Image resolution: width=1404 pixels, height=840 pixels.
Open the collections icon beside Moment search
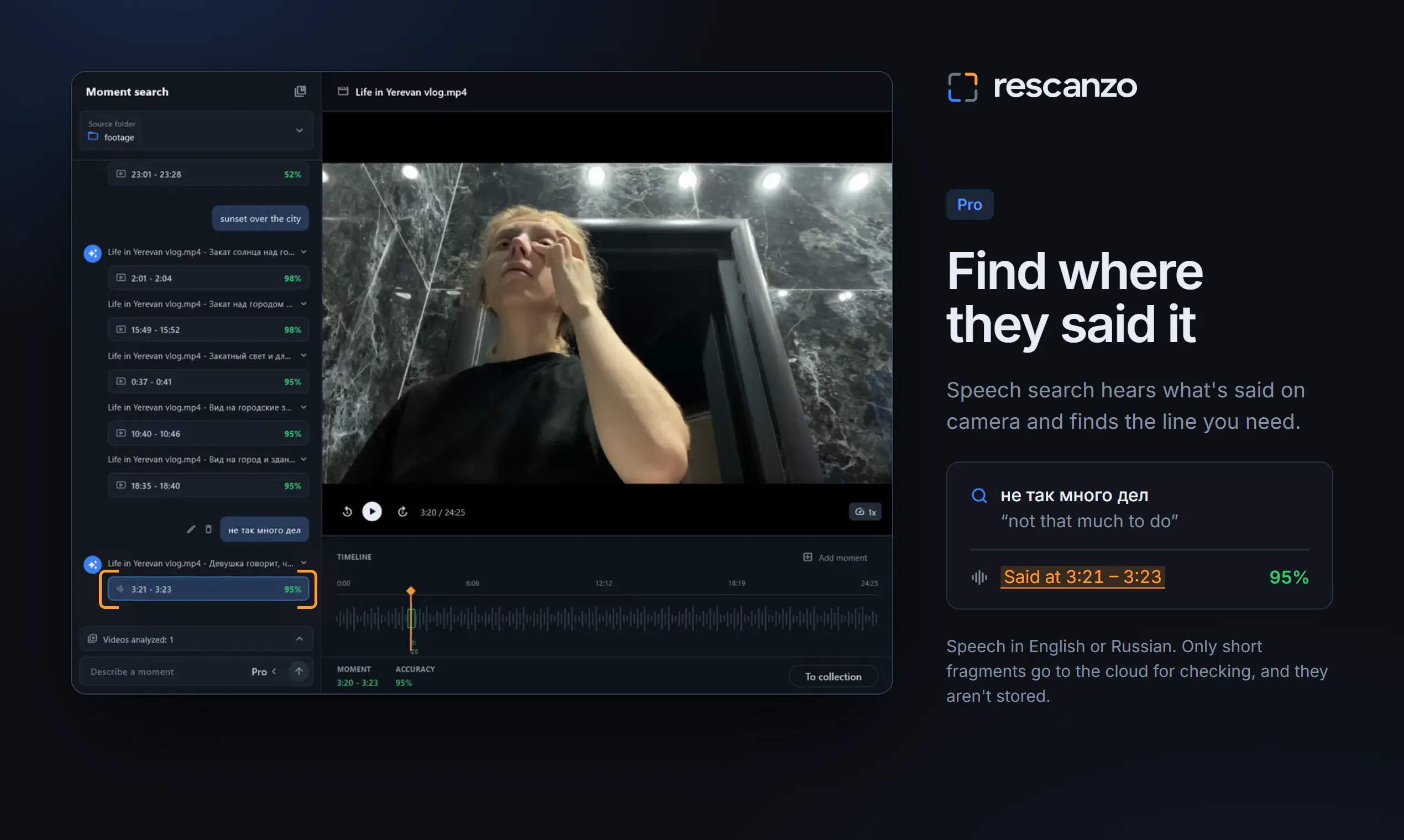(x=300, y=91)
